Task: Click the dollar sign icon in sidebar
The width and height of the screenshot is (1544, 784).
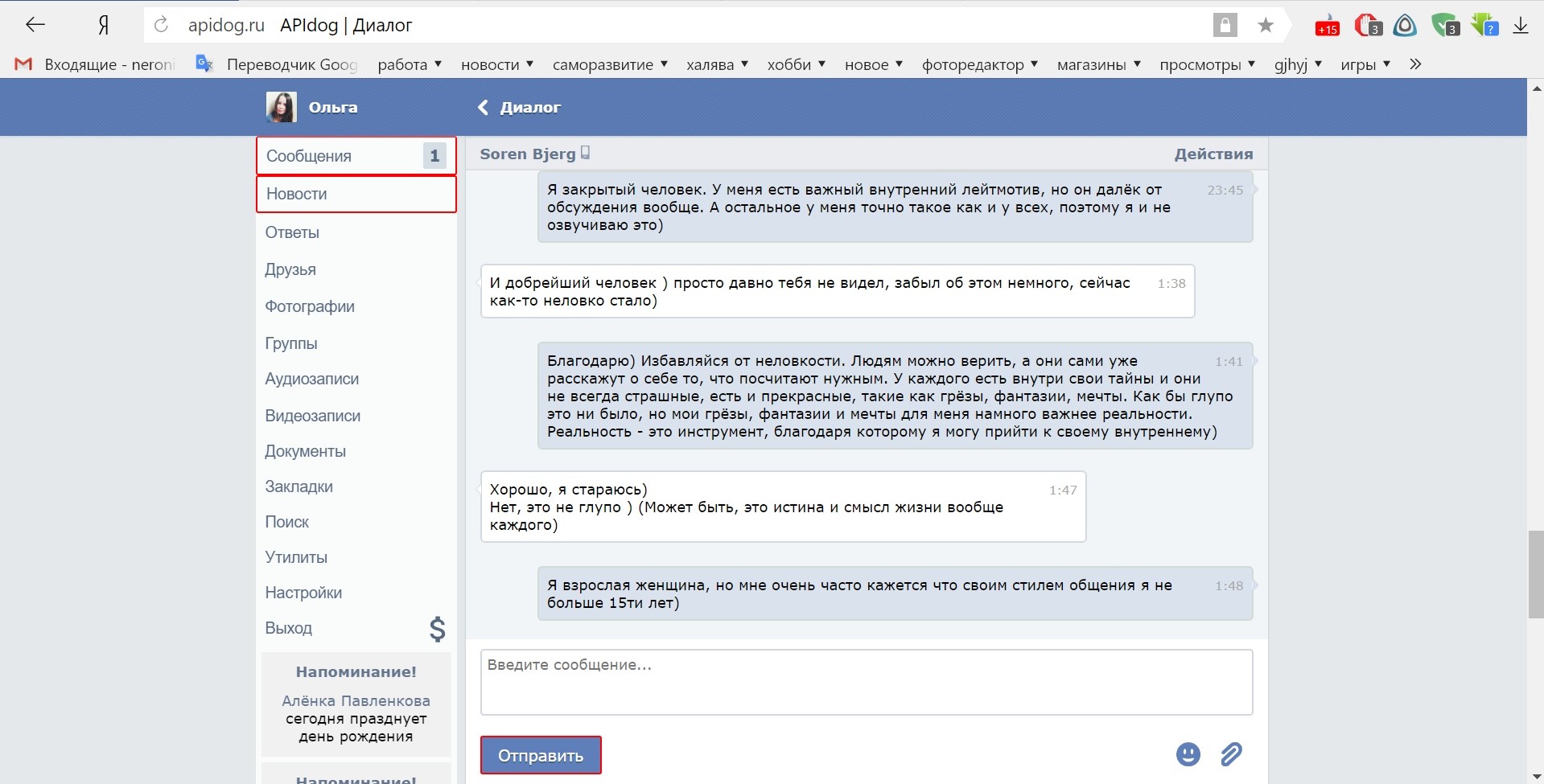Action: [437, 629]
